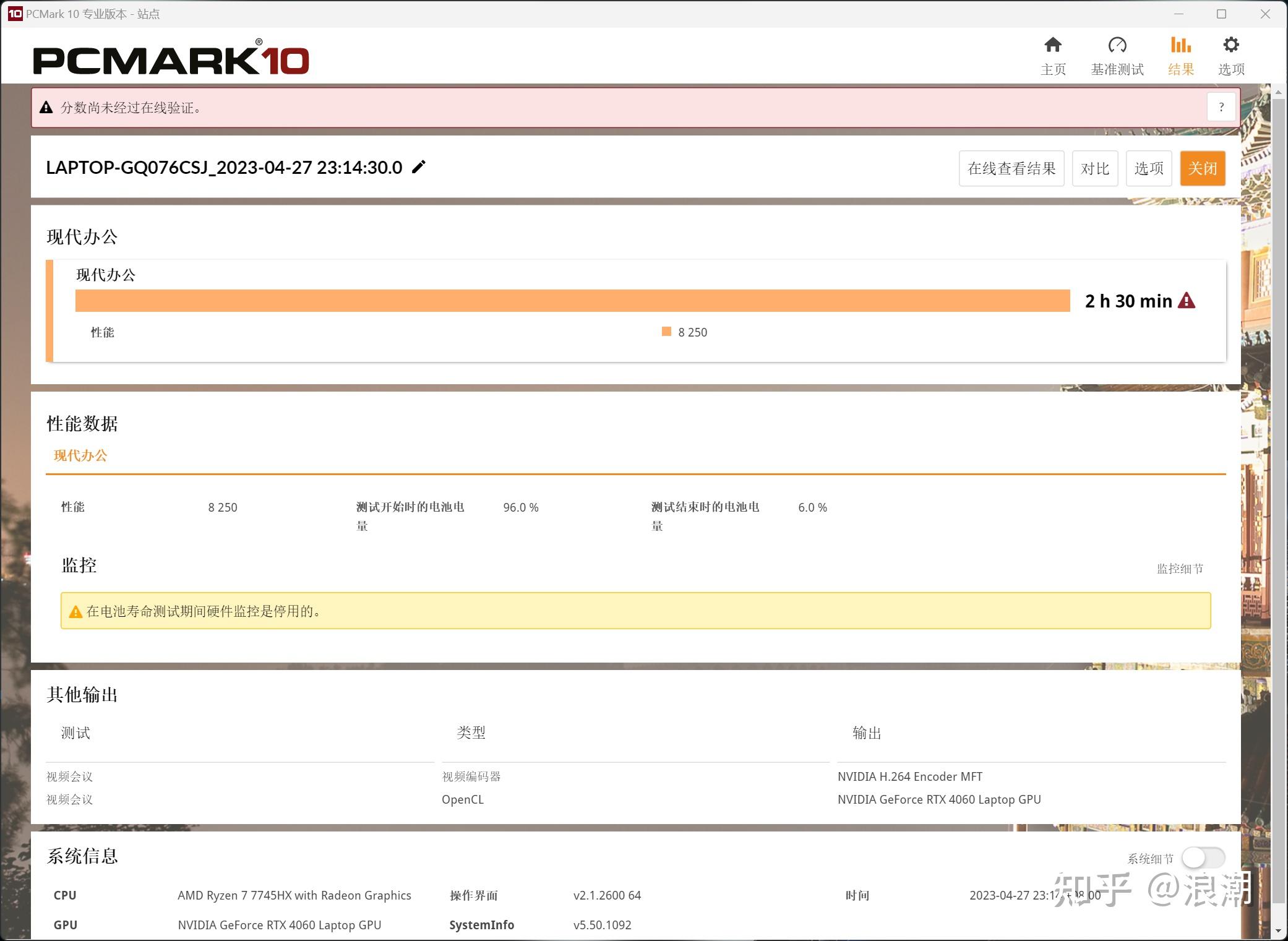Screen dimensions: 1288x941
Task: Click red warning triangle beside 2 h 30 min
Action: (1187, 301)
